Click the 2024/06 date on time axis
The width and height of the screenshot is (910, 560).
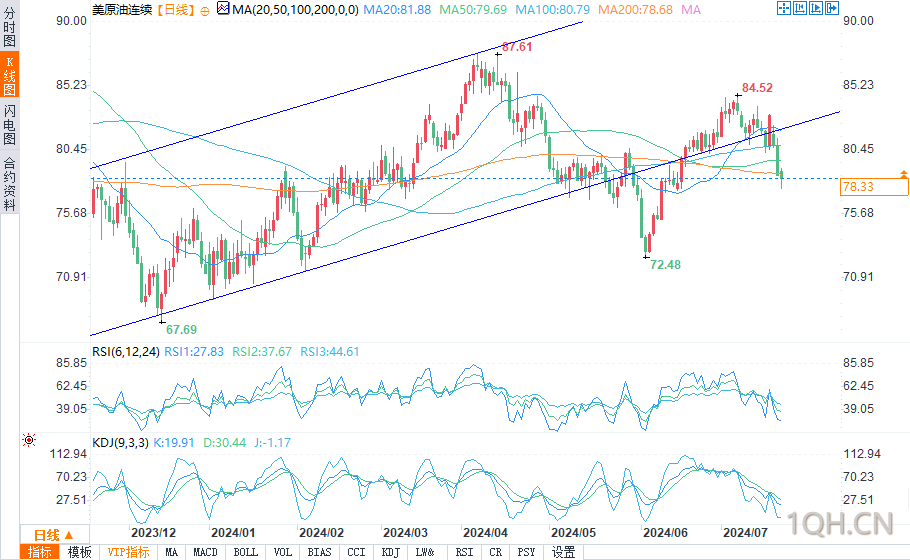click(x=665, y=533)
